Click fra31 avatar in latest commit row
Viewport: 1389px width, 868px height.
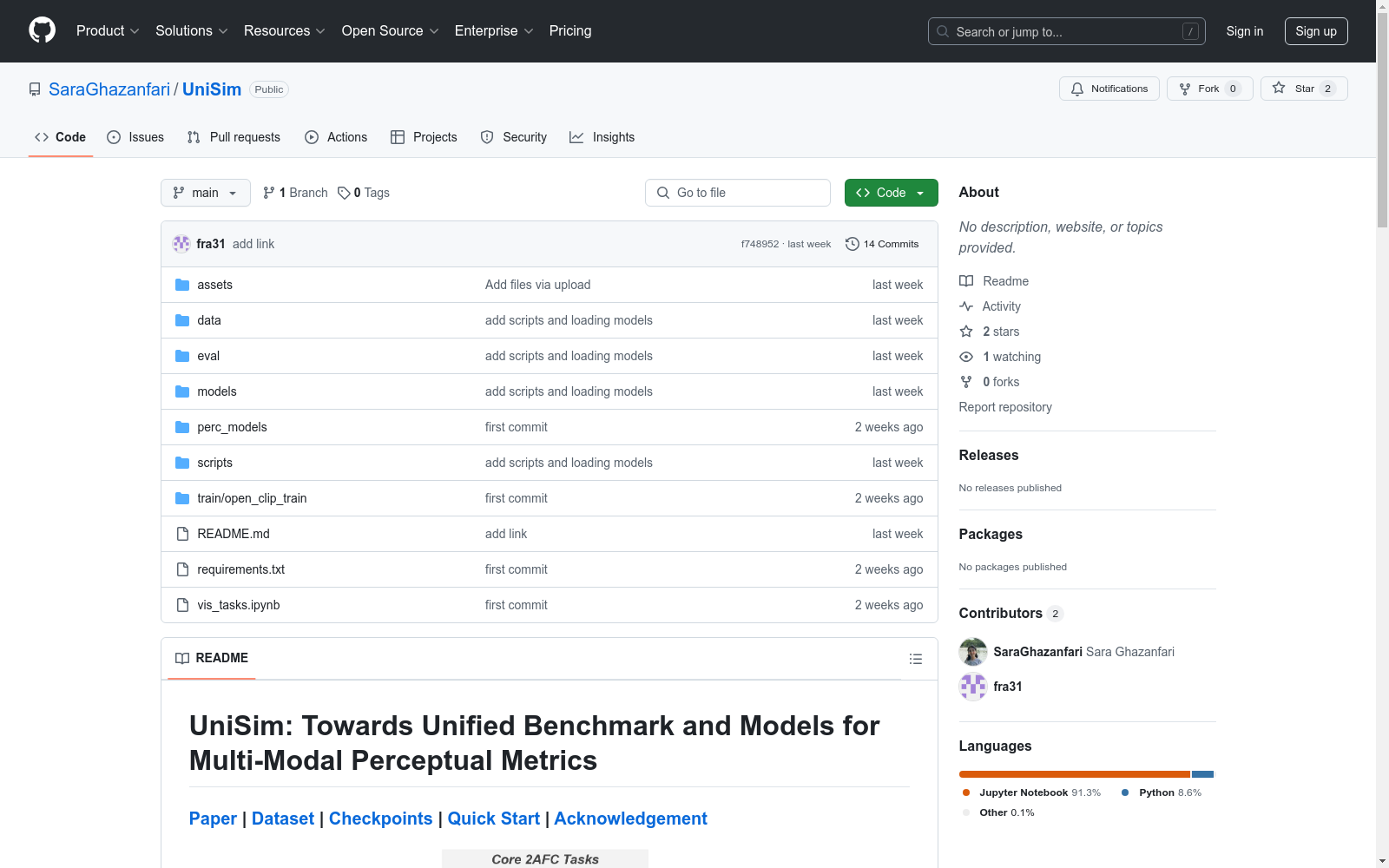click(181, 244)
